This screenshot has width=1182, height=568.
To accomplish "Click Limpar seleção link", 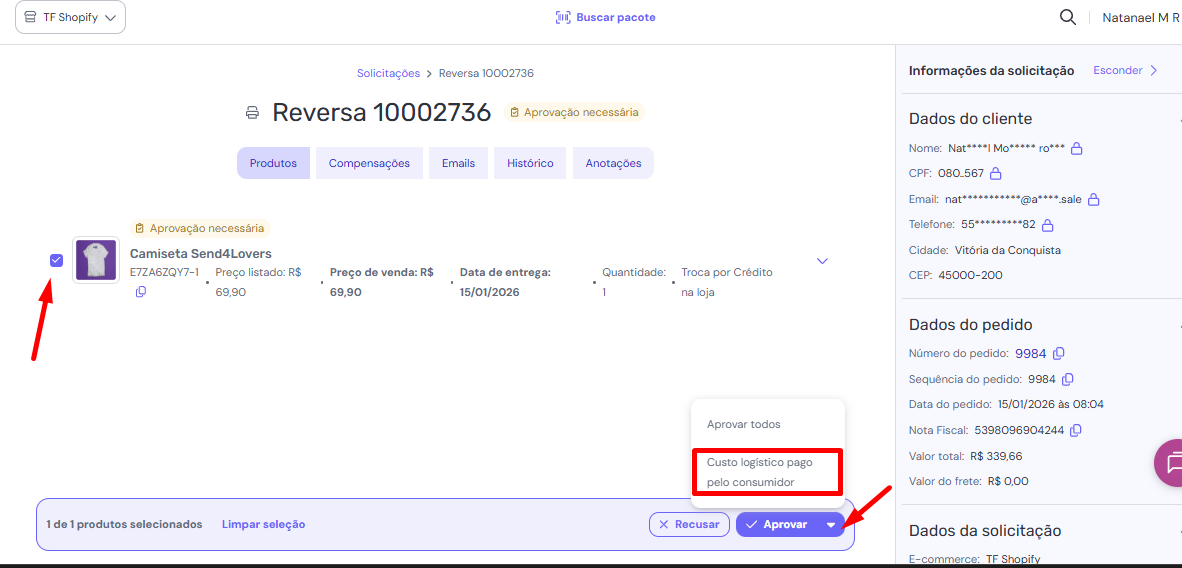I will 263,524.
